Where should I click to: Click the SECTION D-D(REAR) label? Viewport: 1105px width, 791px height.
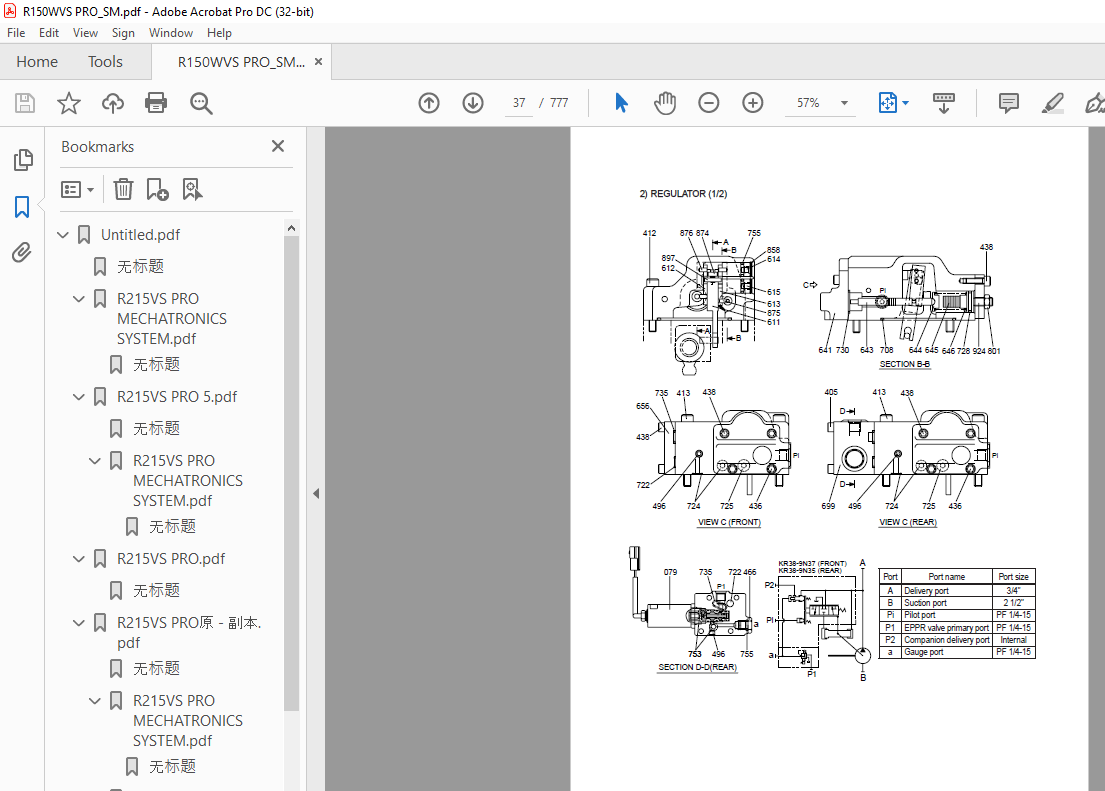(x=697, y=667)
